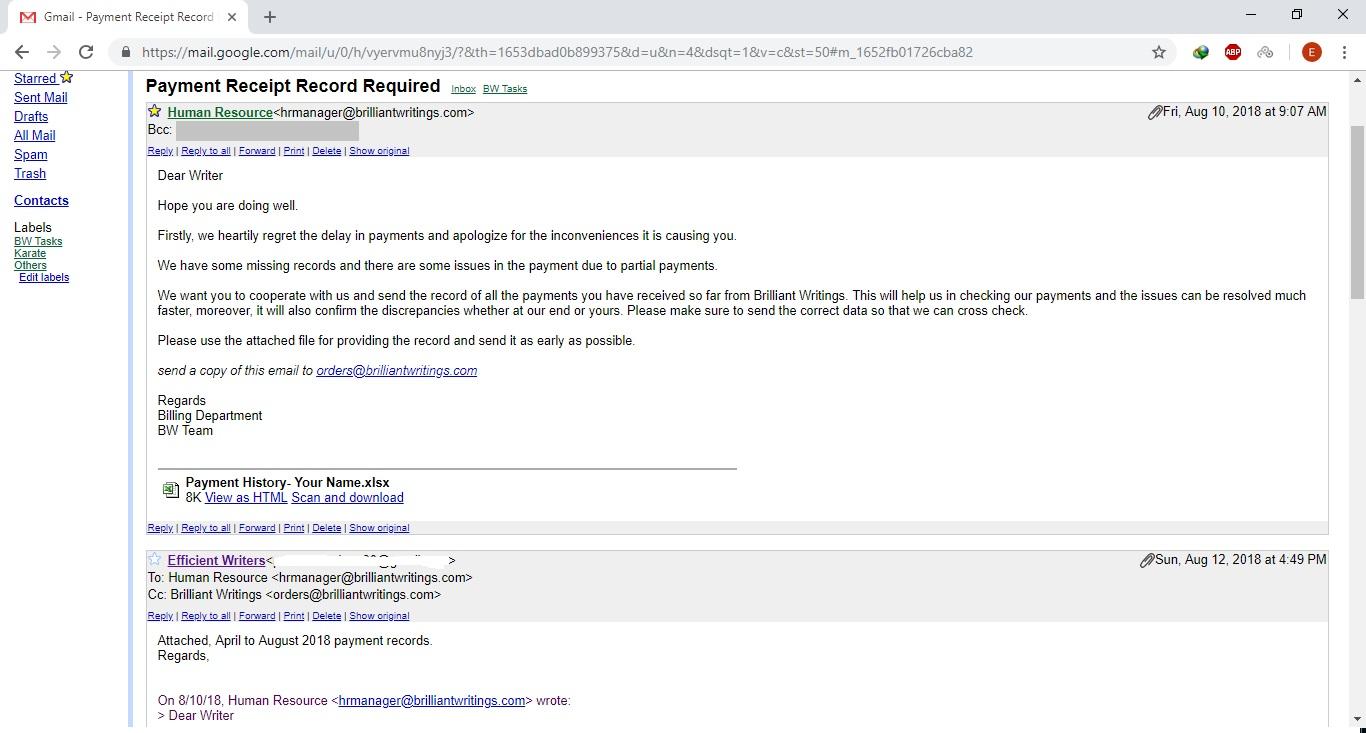Click Reply to all below the attachment

[206, 528]
